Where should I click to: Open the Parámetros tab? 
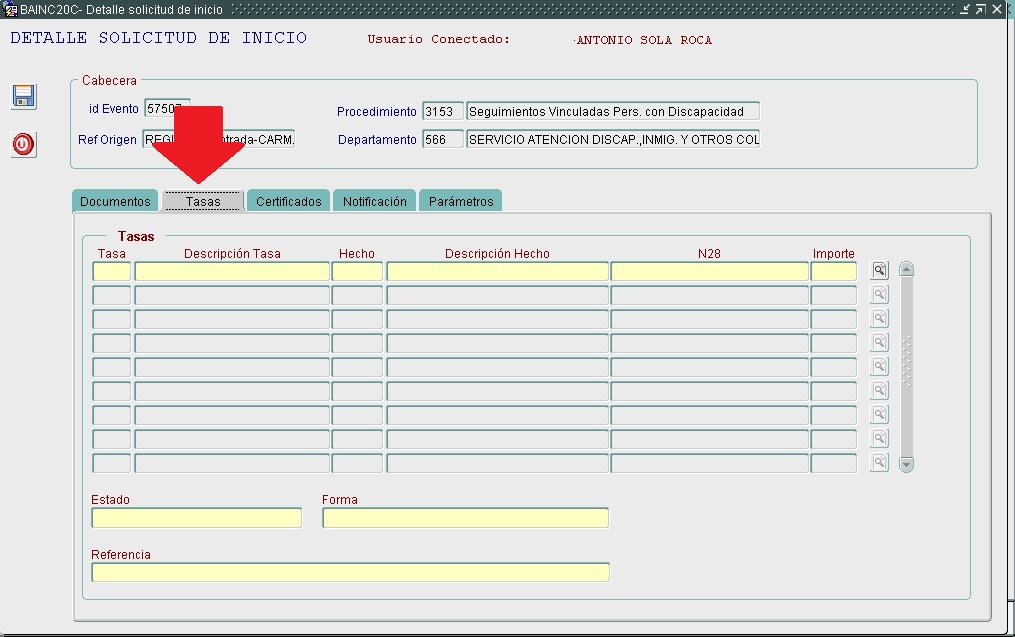[x=461, y=201]
